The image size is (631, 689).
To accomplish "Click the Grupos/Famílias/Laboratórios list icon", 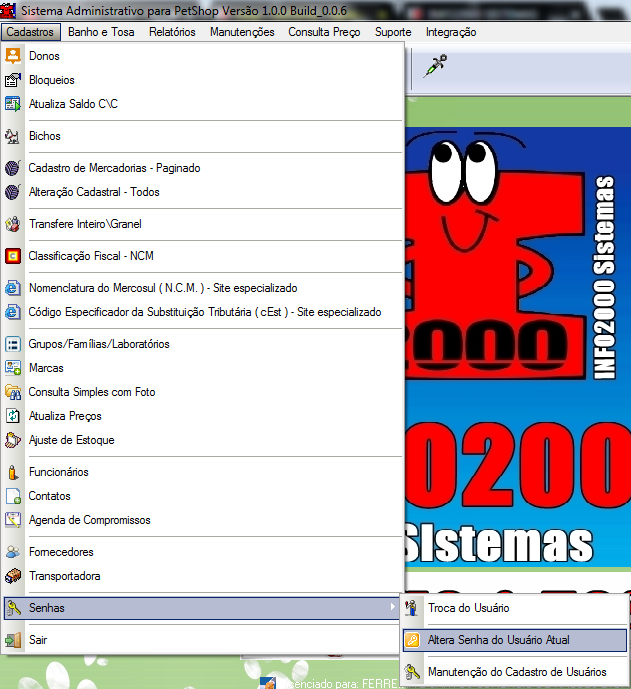I will 13,344.
